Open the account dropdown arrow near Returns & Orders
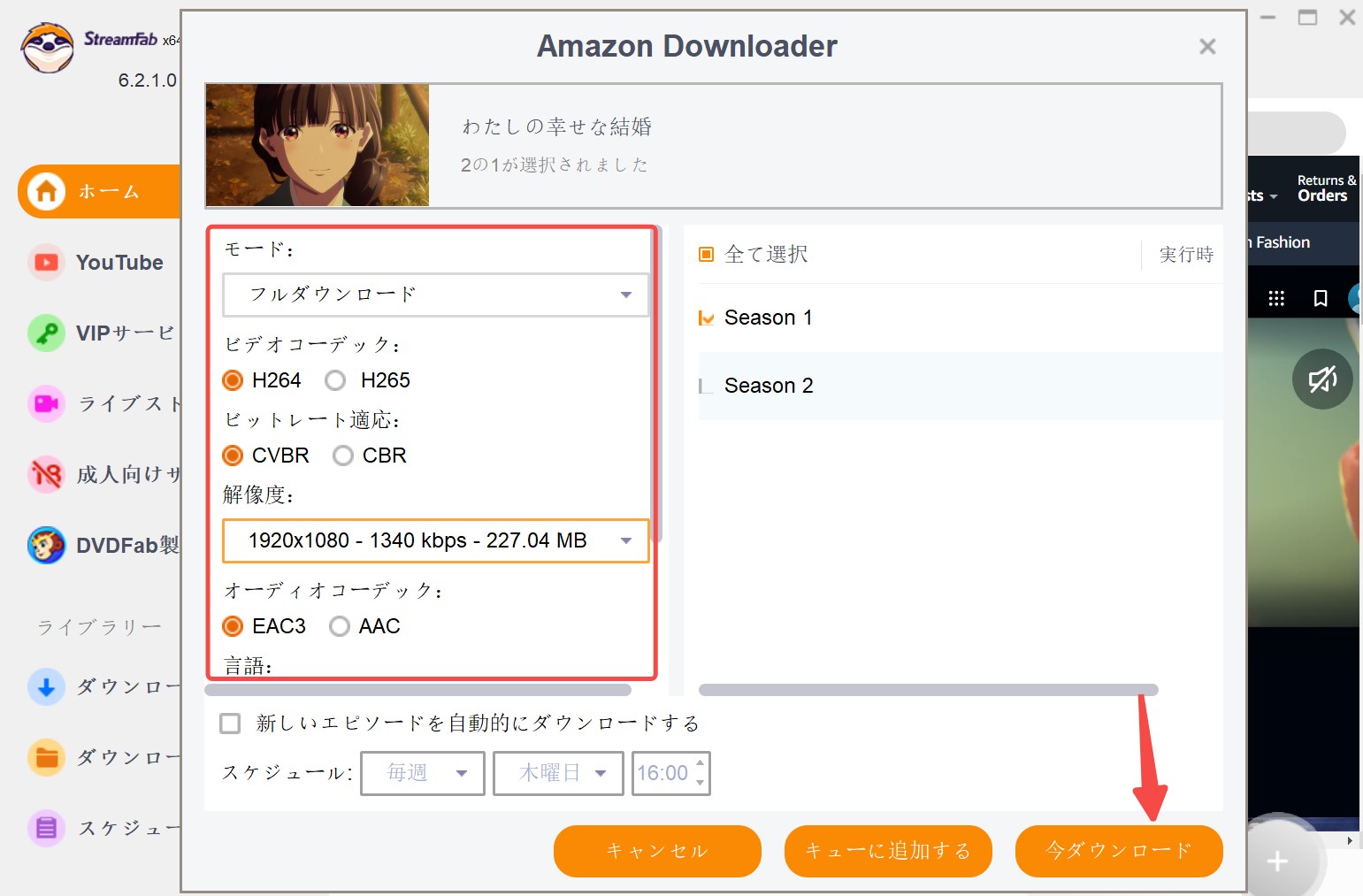The image size is (1363, 896). coord(1274,197)
